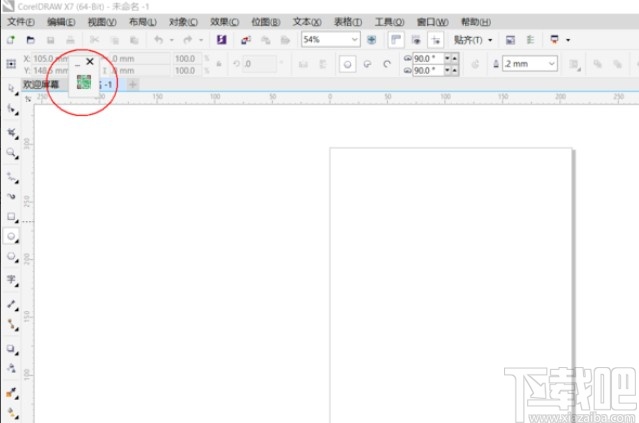The height and width of the screenshot is (423, 639).
Task: Toggle the Show Guidelines button
Action: tap(436, 40)
